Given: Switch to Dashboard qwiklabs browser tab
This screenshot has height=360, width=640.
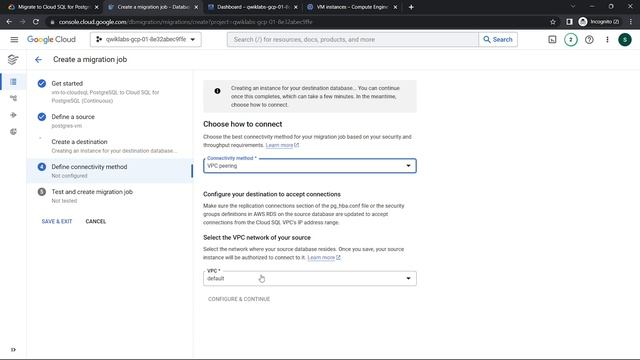Looking at the screenshot, I should click(252, 7).
